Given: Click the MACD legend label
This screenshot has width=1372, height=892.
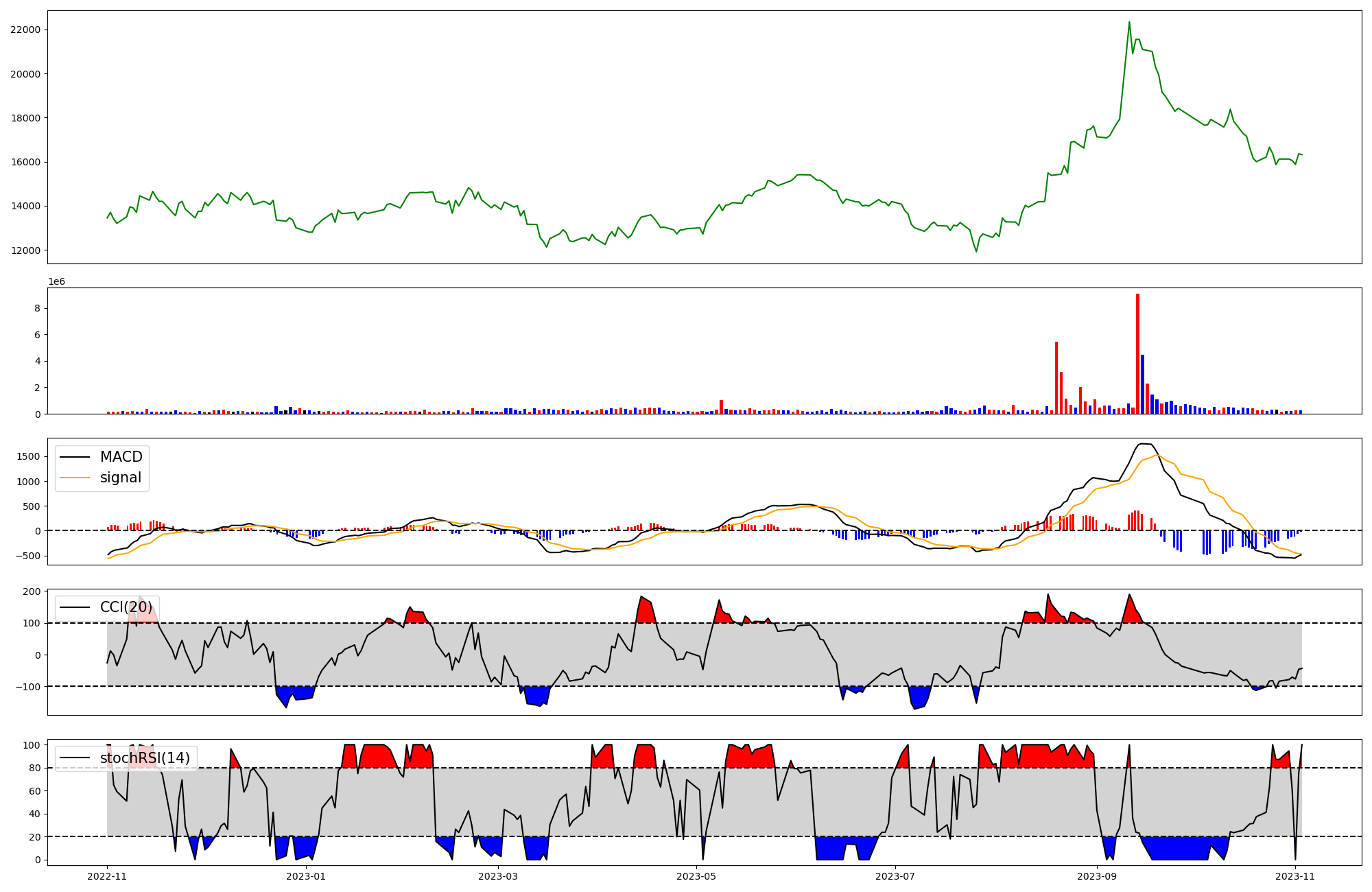Looking at the screenshot, I should tap(121, 457).
